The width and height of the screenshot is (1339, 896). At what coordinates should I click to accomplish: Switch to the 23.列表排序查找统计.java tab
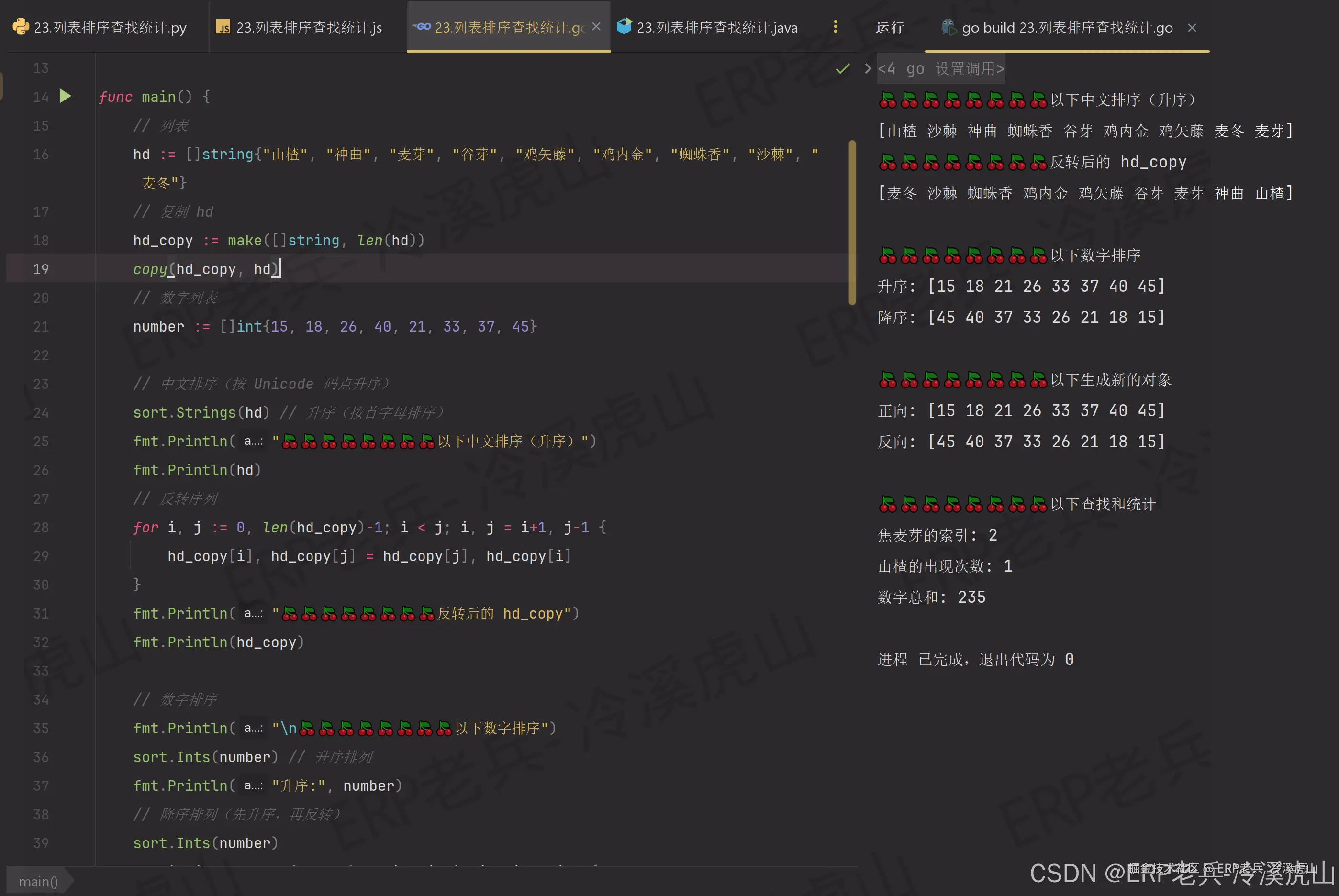(x=717, y=26)
